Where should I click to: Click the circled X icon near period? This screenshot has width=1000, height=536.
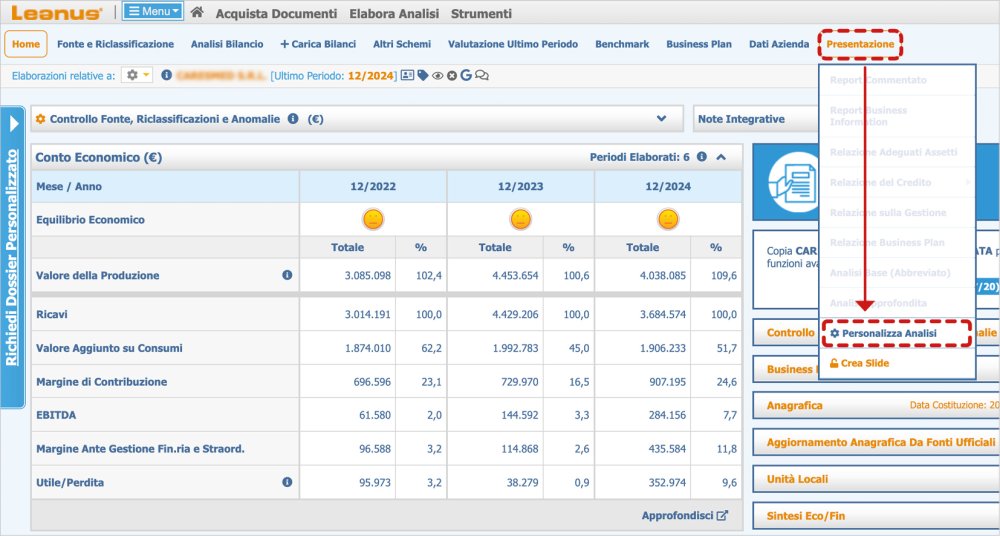452,75
